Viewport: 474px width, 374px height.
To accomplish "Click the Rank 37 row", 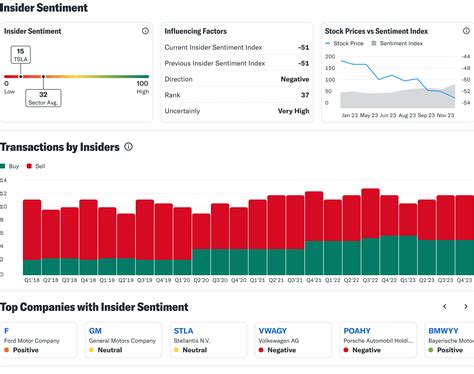I will pyautogui.click(x=237, y=95).
